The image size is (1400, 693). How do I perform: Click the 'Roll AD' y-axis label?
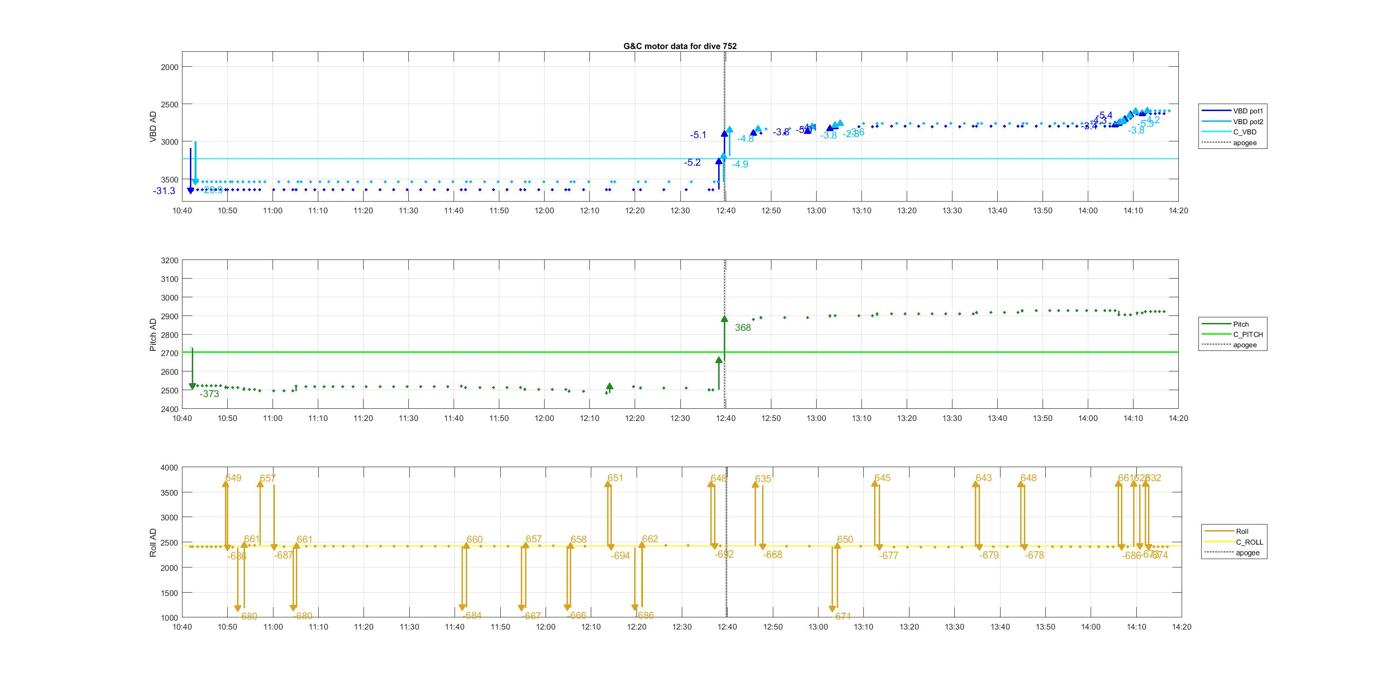(x=154, y=542)
